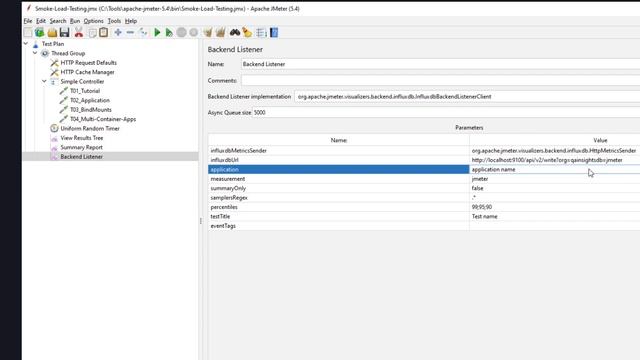Screen dimensions: 640x360
Task: Open the Templates icon in toolbar
Action: (x=40, y=33)
